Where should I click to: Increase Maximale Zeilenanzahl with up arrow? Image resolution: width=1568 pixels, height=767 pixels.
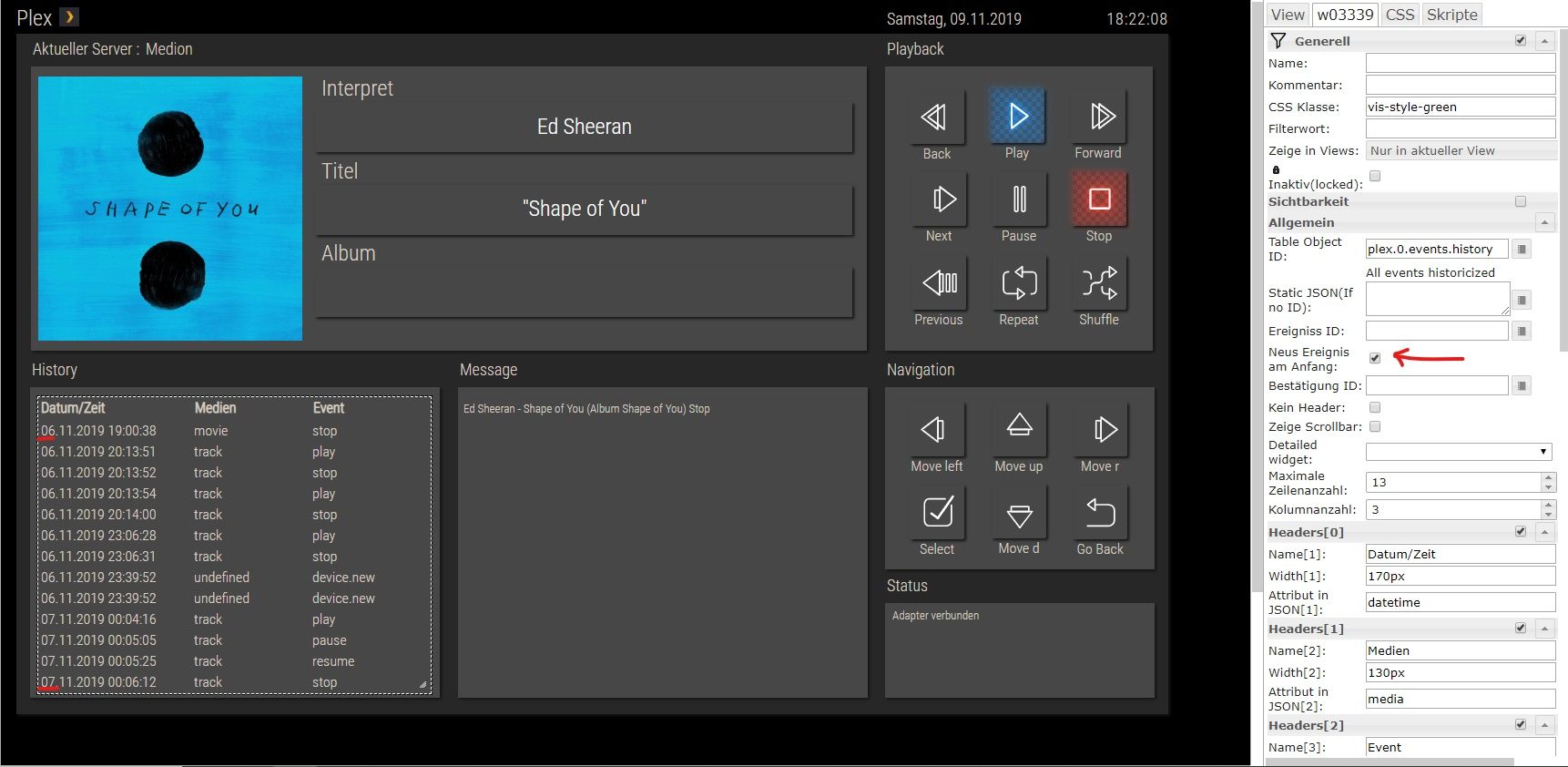click(1548, 477)
